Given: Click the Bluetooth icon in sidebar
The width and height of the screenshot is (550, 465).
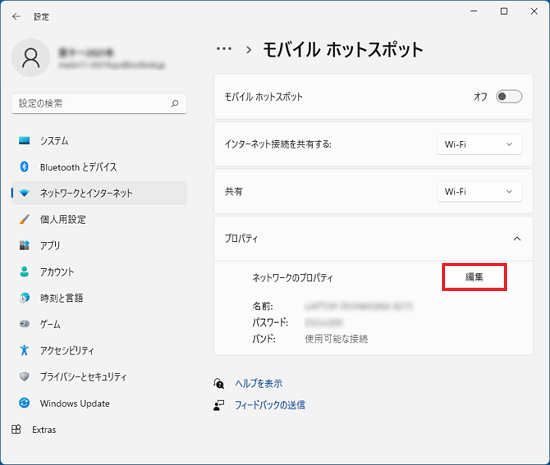Looking at the screenshot, I should coord(24,167).
